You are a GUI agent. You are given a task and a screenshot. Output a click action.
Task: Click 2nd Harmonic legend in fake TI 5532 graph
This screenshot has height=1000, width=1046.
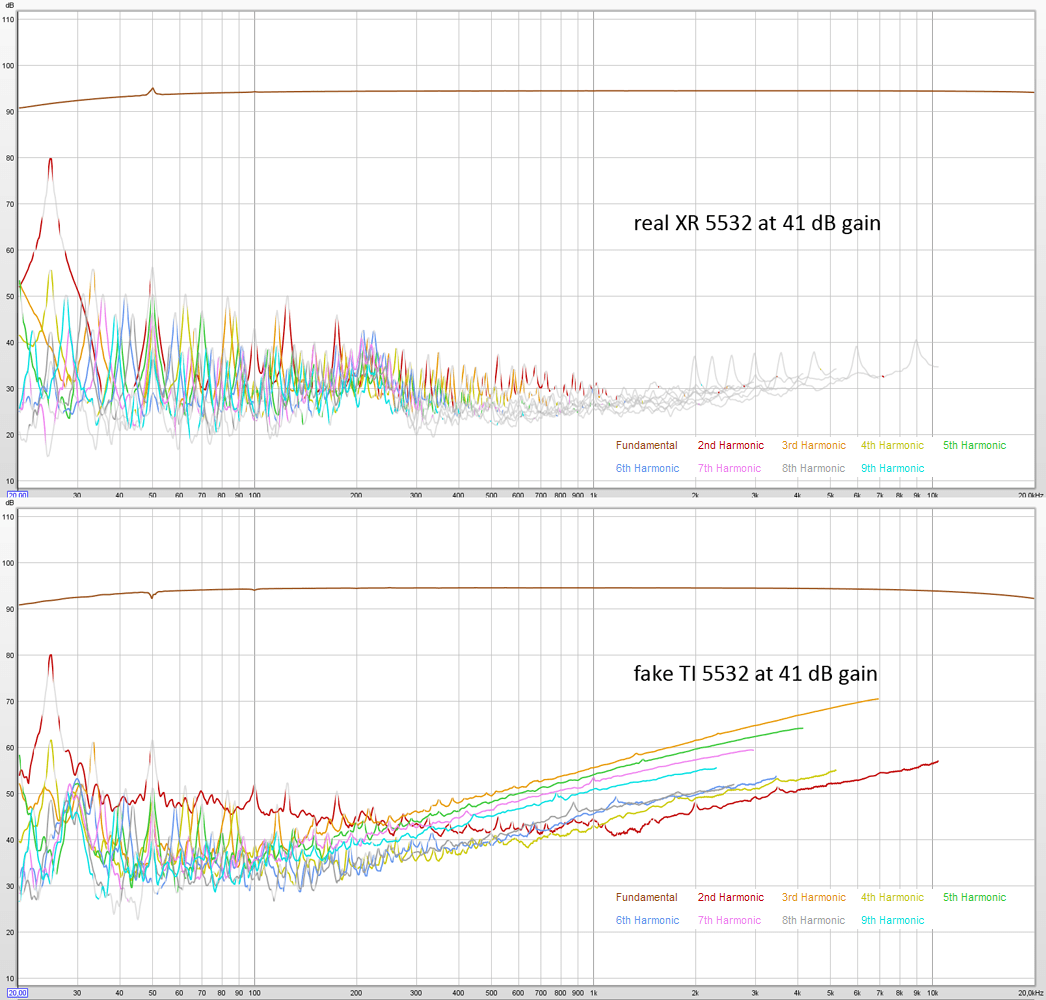730,897
